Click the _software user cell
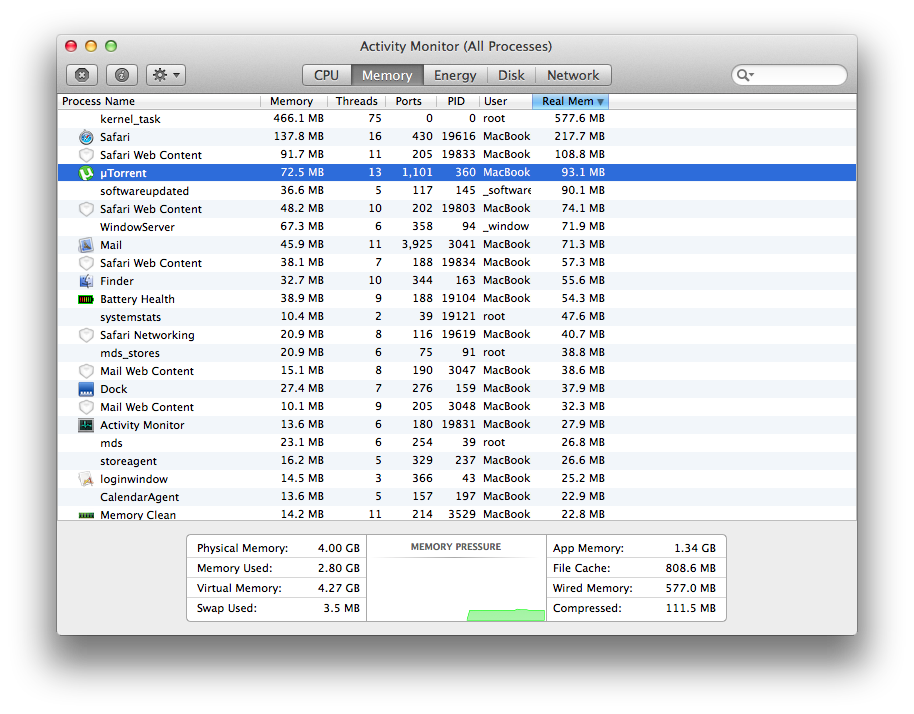The width and height of the screenshot is (914, 714). [507, 191]
